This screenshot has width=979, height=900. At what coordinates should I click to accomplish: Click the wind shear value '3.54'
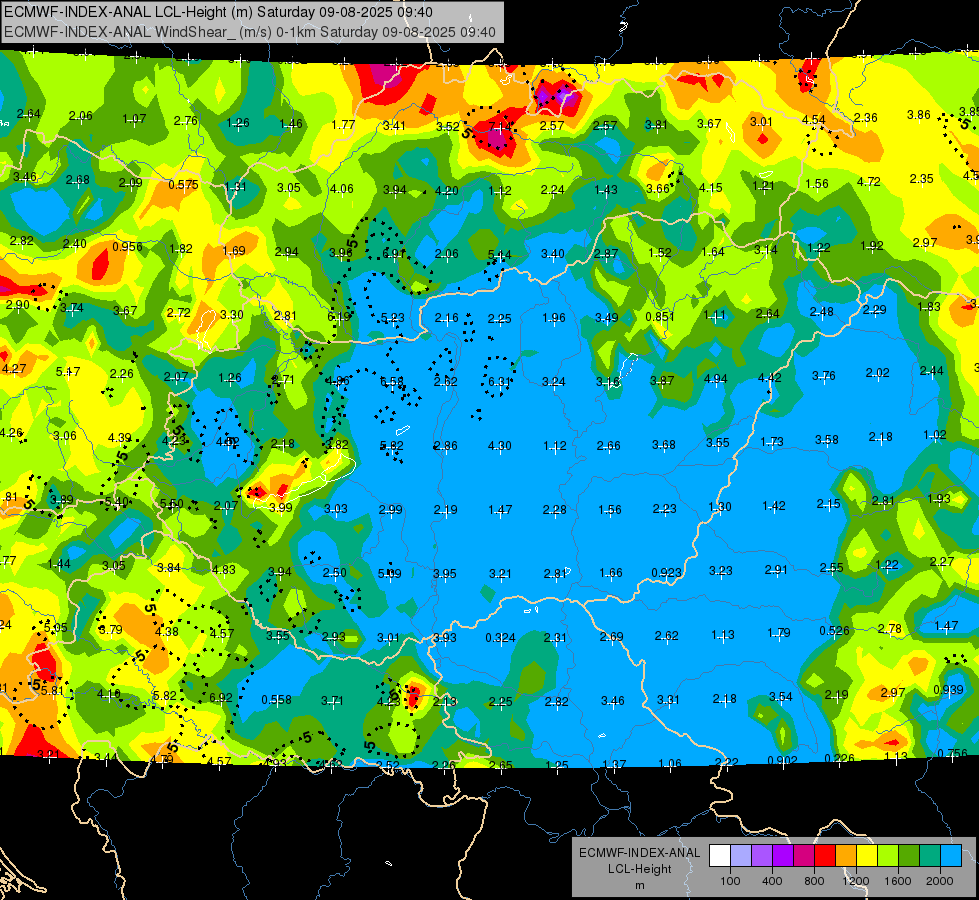click(780, 696)
